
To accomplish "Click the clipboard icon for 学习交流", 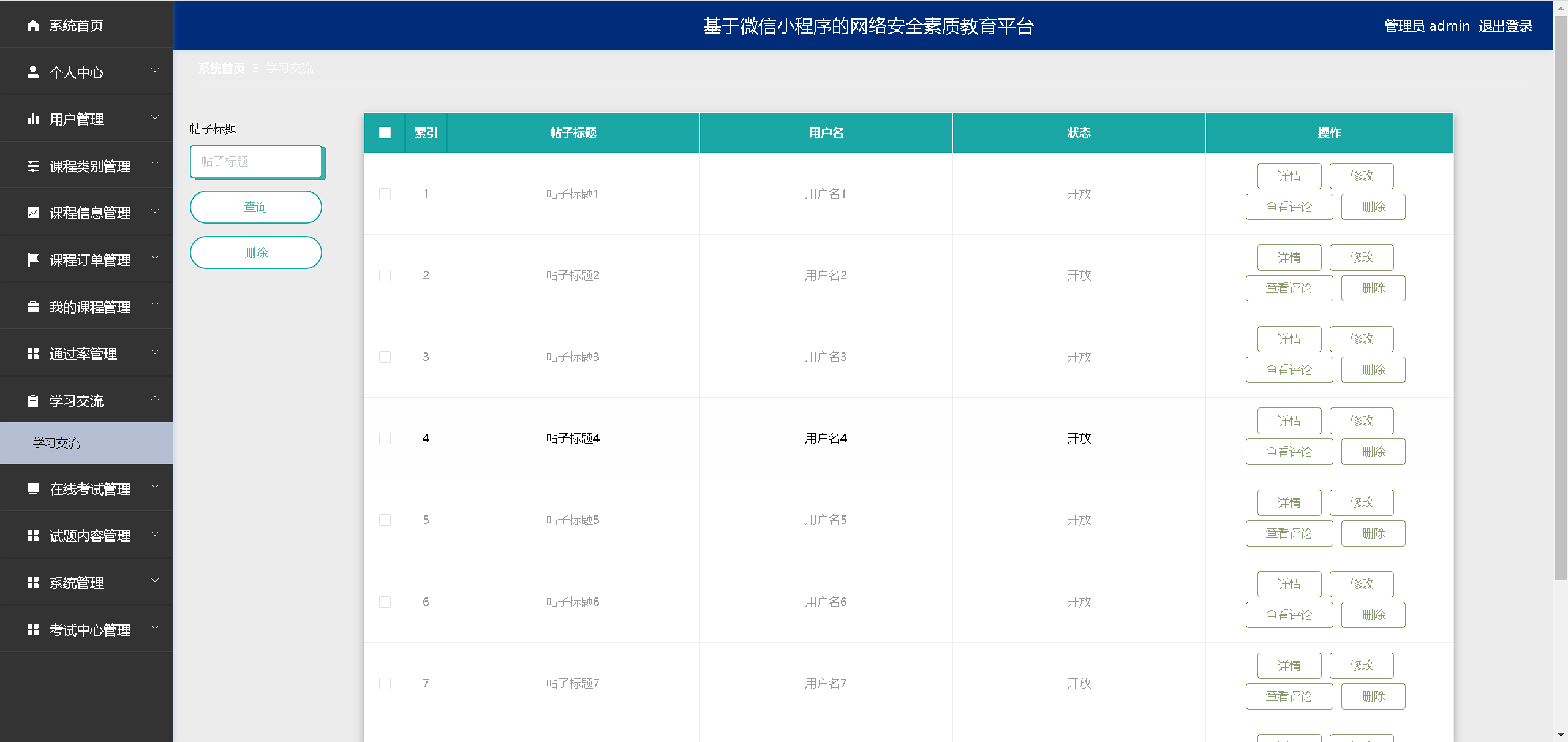I will pyautogui.click(x=33, y=401).
